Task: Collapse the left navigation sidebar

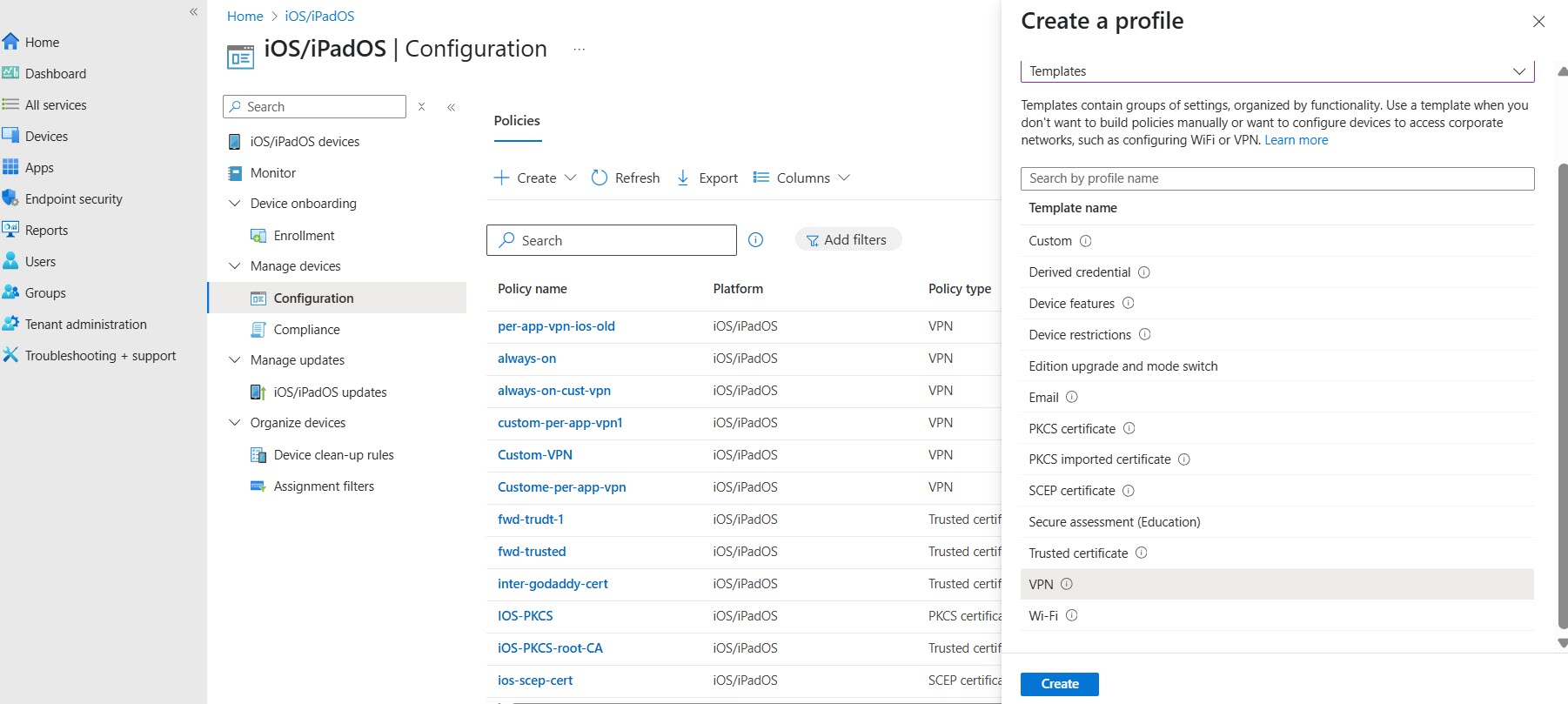Action: click(193, 12)
